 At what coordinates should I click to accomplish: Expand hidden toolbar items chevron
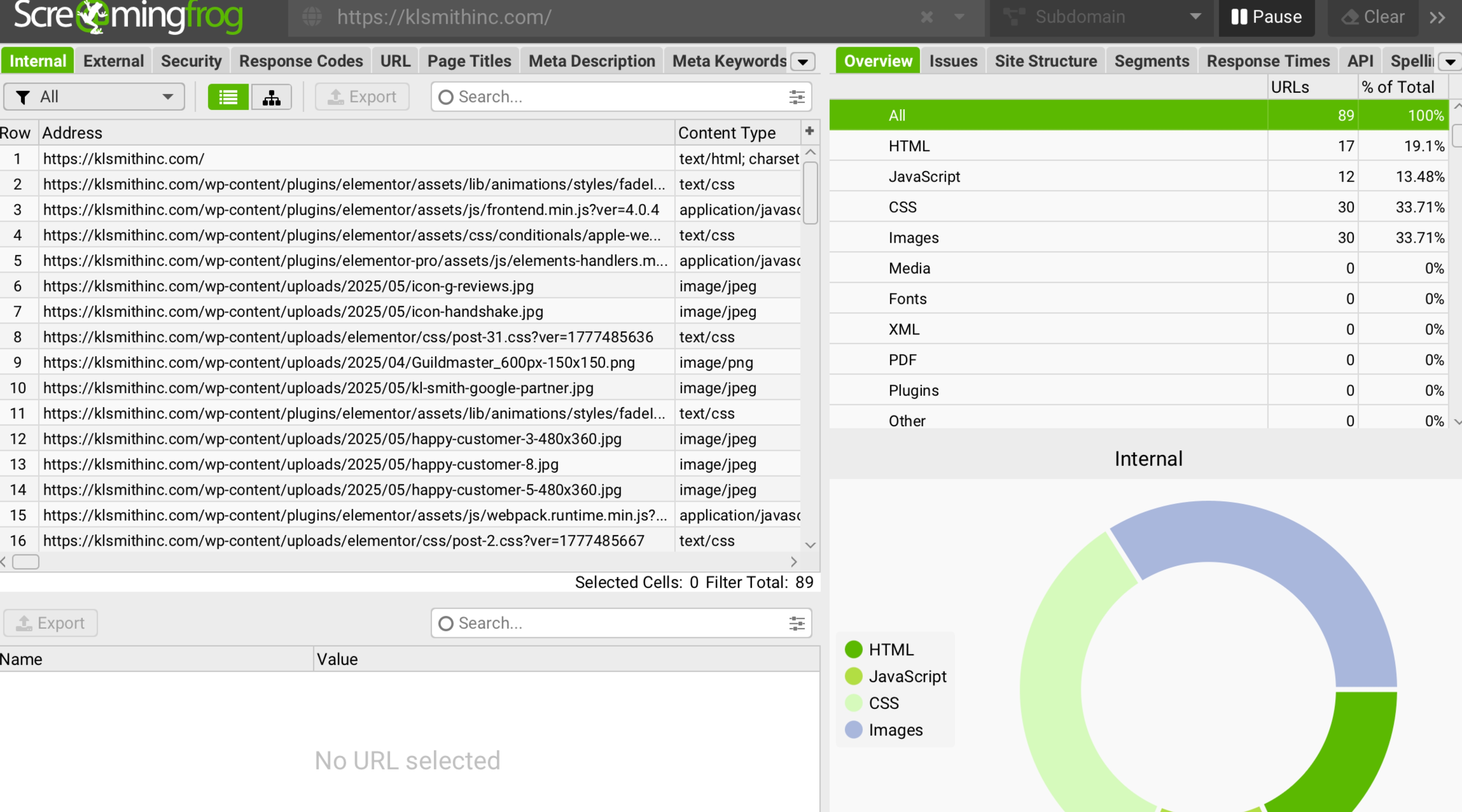pos(1437,18)
